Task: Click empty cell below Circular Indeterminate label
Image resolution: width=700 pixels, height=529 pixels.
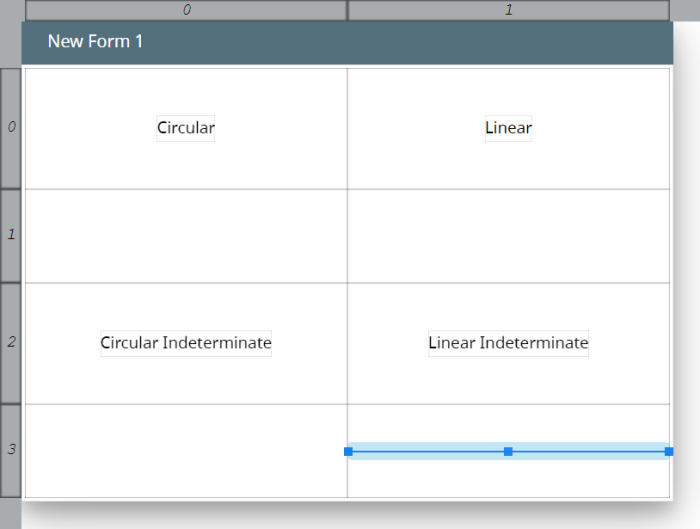Action: 186,450
